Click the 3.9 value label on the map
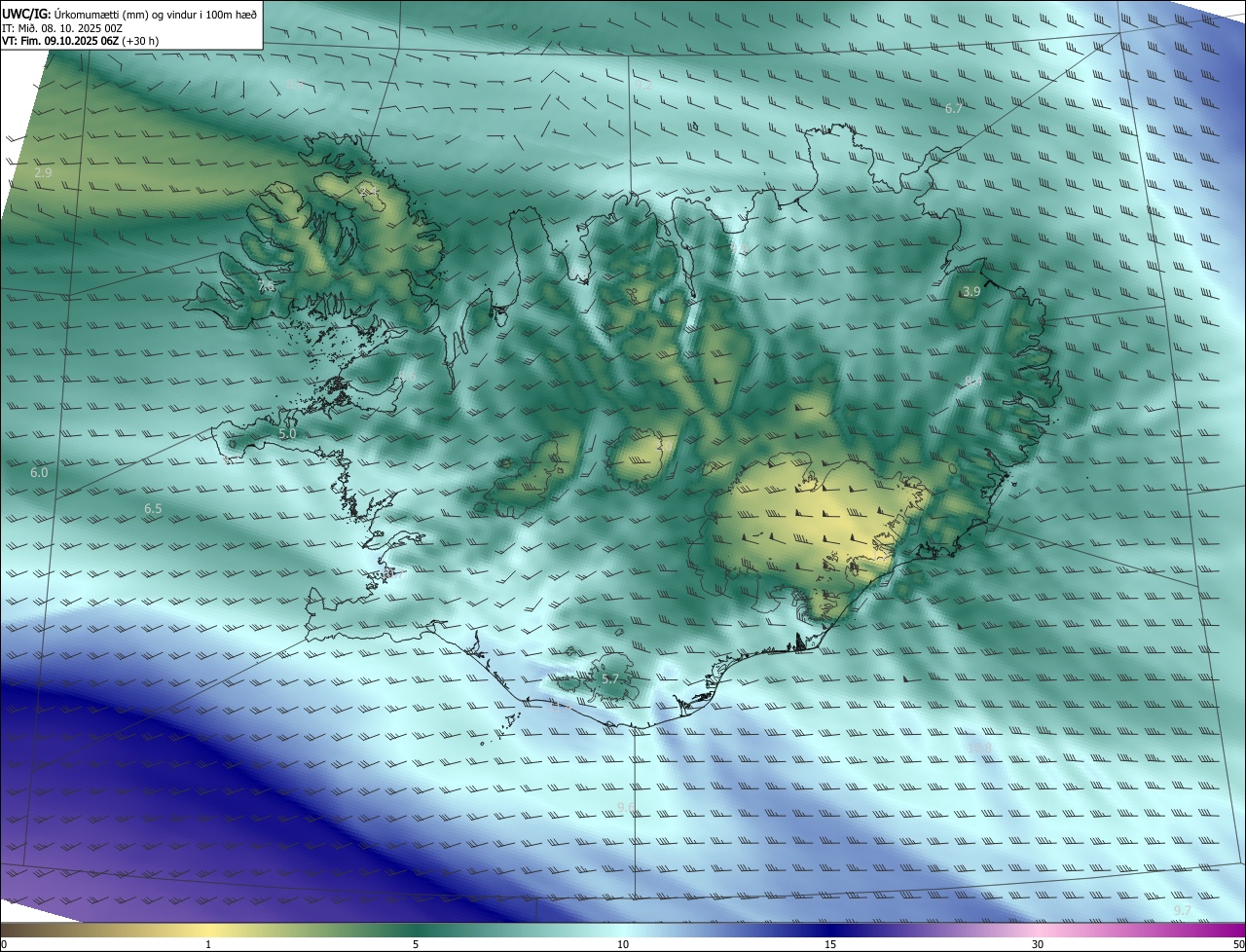The height and width of the screenshot is (952, 1246). click(971, 291)
